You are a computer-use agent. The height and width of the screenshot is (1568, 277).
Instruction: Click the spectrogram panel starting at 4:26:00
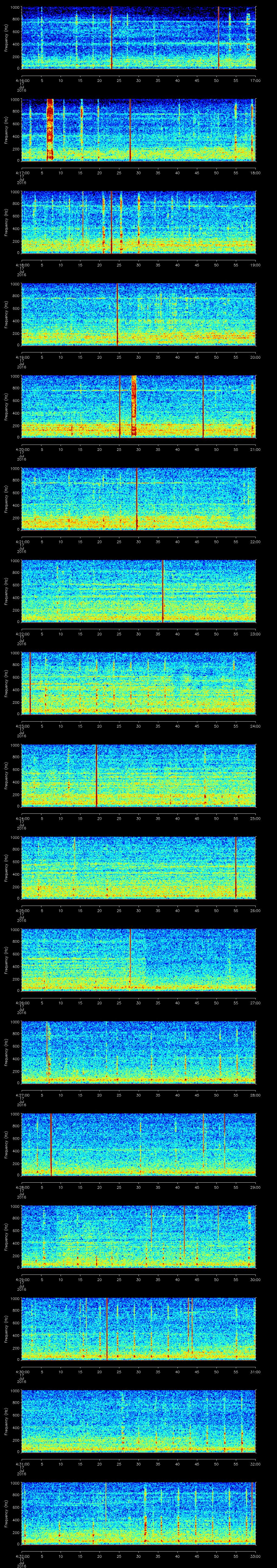tap(138, 960)
